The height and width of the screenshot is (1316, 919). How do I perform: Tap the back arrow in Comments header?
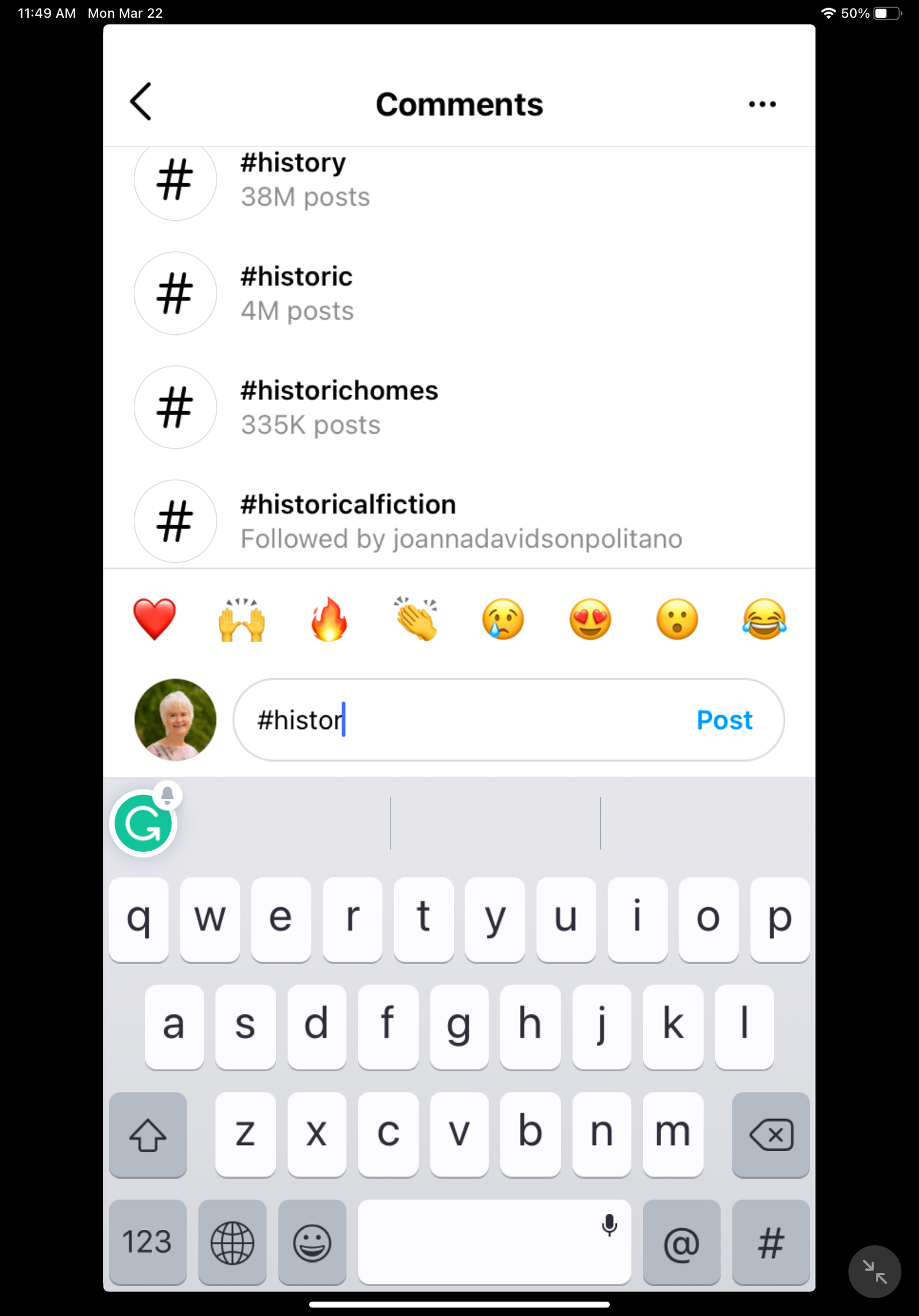141,102
